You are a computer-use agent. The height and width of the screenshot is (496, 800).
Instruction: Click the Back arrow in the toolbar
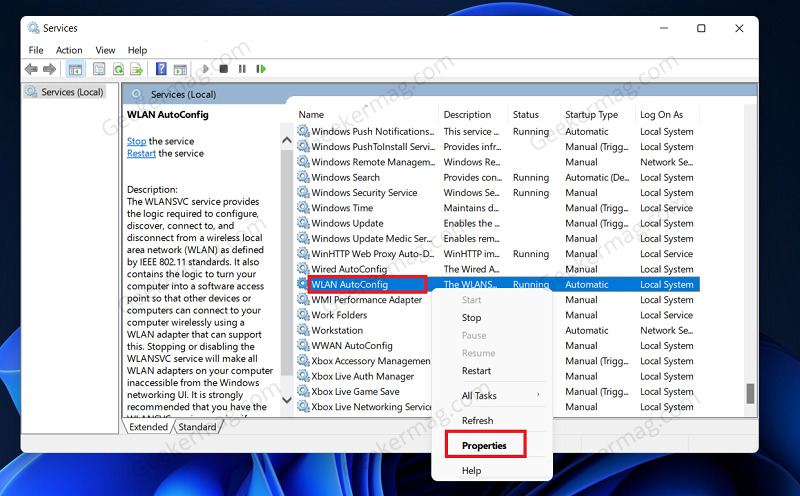point(31,69)
